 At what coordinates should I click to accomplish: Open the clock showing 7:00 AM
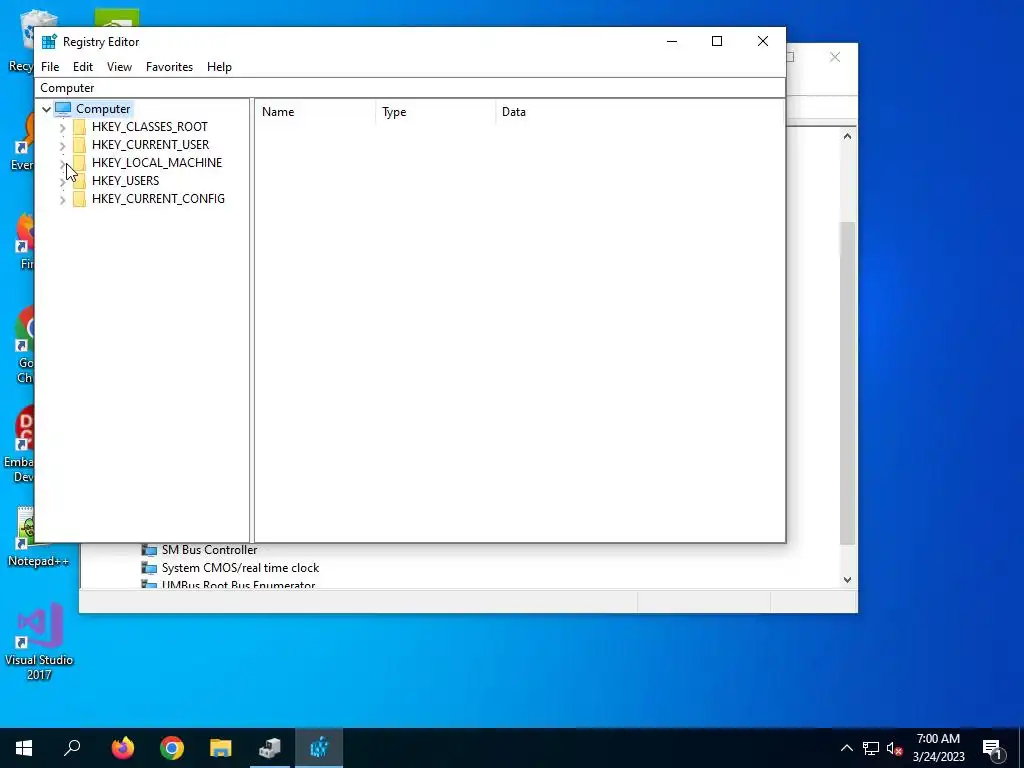click(938, 748)
